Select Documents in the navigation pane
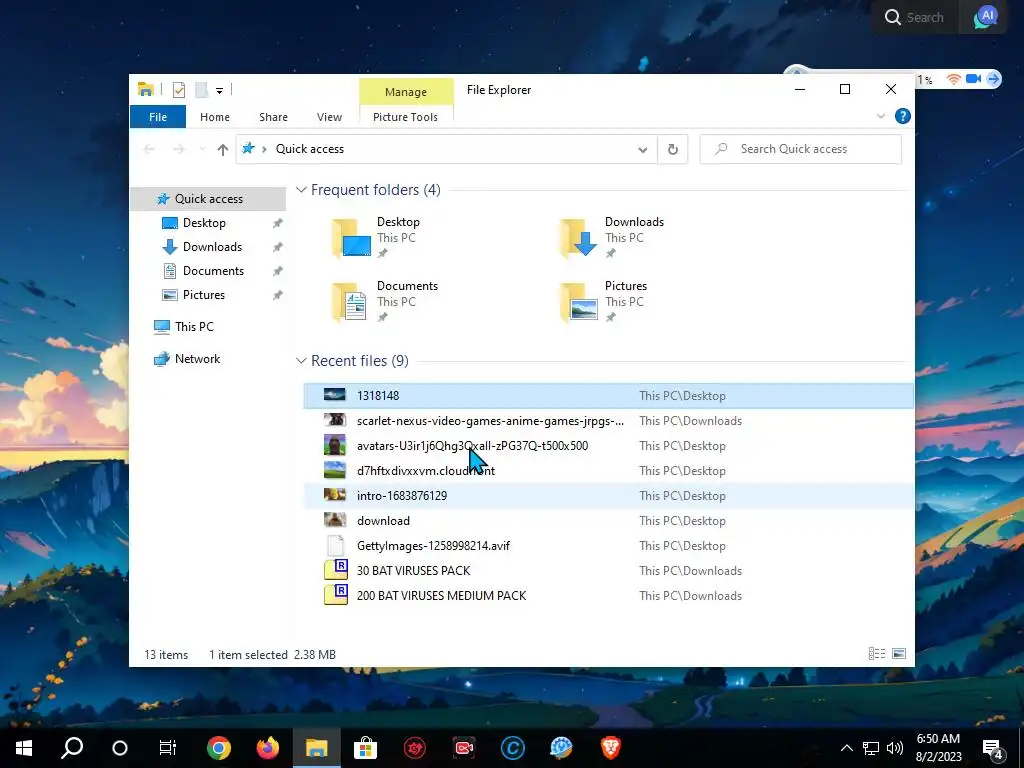 [213, 271]
